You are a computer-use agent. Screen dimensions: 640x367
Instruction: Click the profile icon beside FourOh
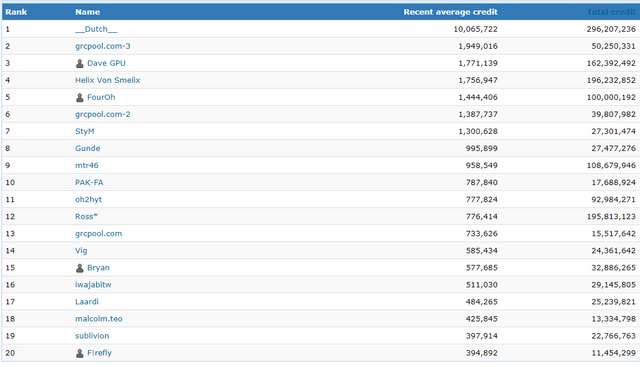click(x=80, y=98)
